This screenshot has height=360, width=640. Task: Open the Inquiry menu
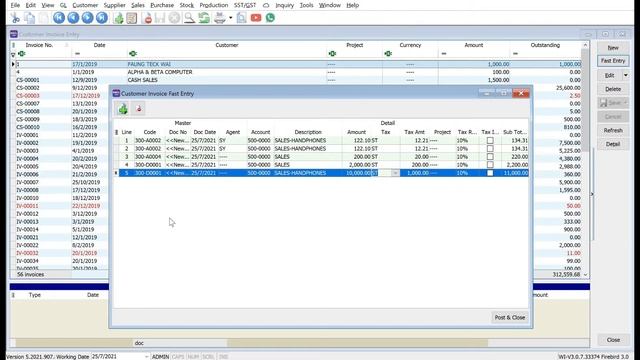[284, 5]
